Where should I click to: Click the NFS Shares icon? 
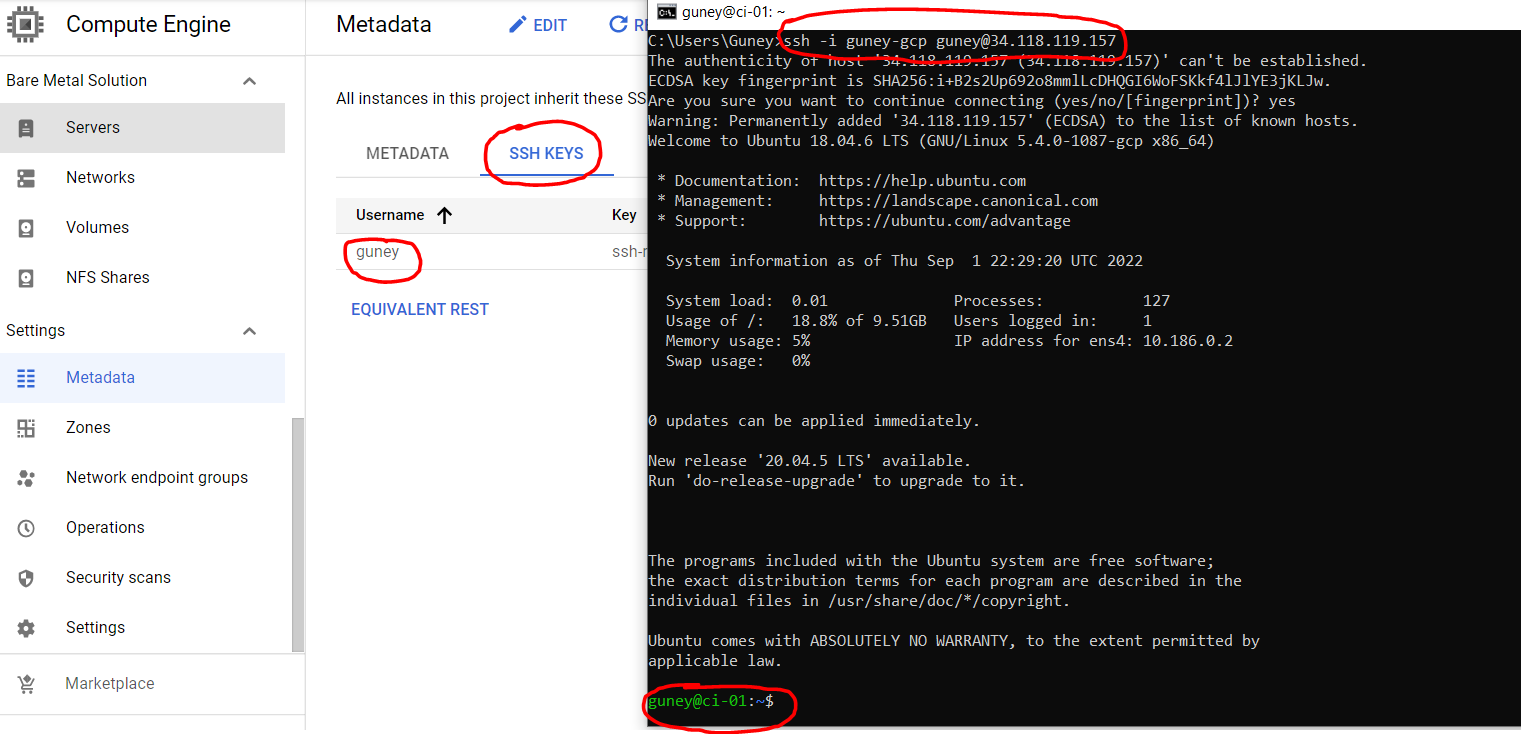pos(26,278)
